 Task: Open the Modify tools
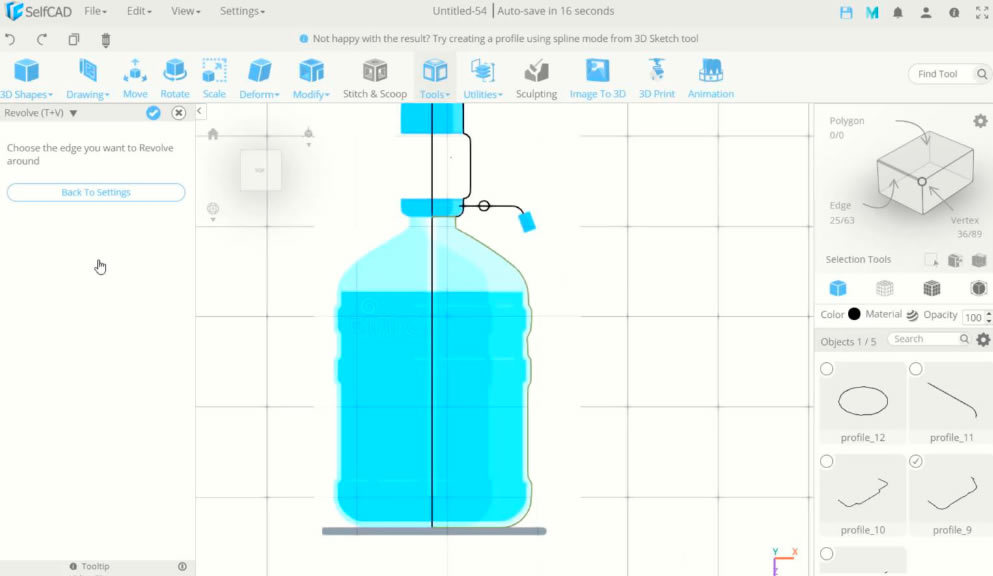click(311, 78)
